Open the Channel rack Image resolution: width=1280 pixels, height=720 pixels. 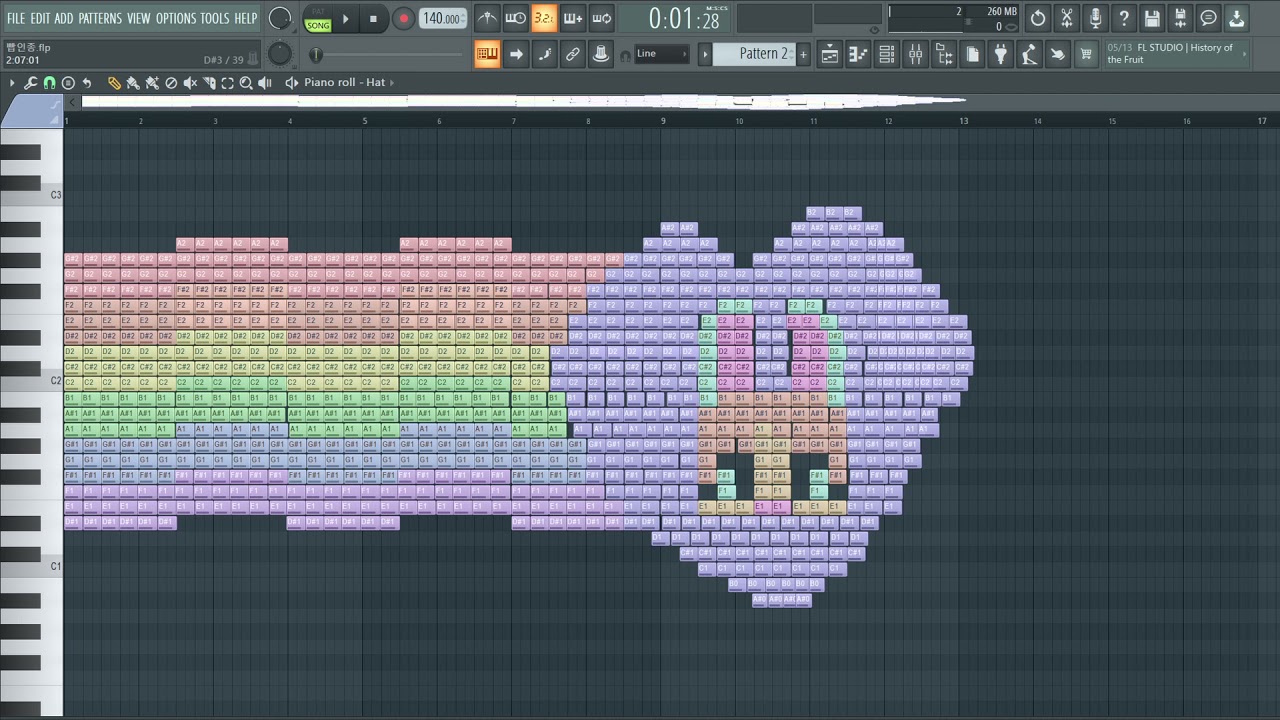[887, 54]
